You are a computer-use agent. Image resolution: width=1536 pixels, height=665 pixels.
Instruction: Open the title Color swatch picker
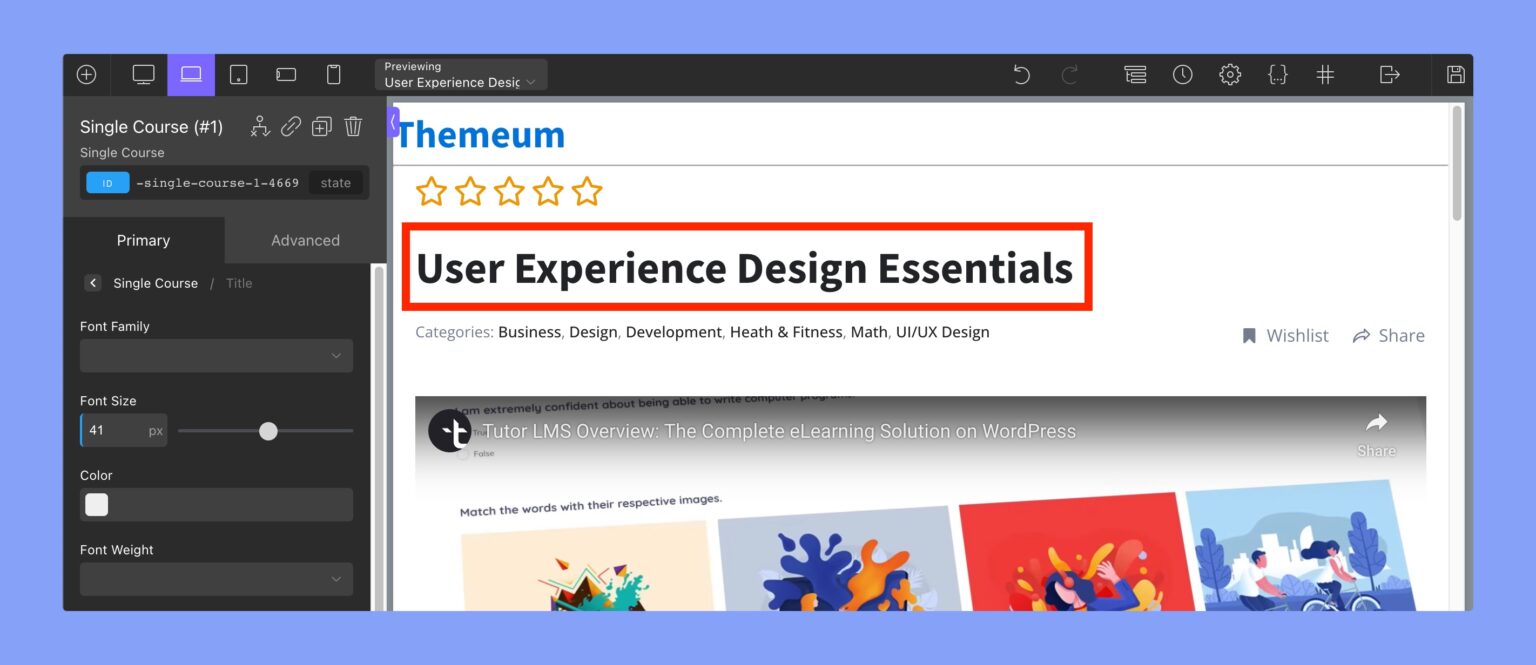[96, 504]
